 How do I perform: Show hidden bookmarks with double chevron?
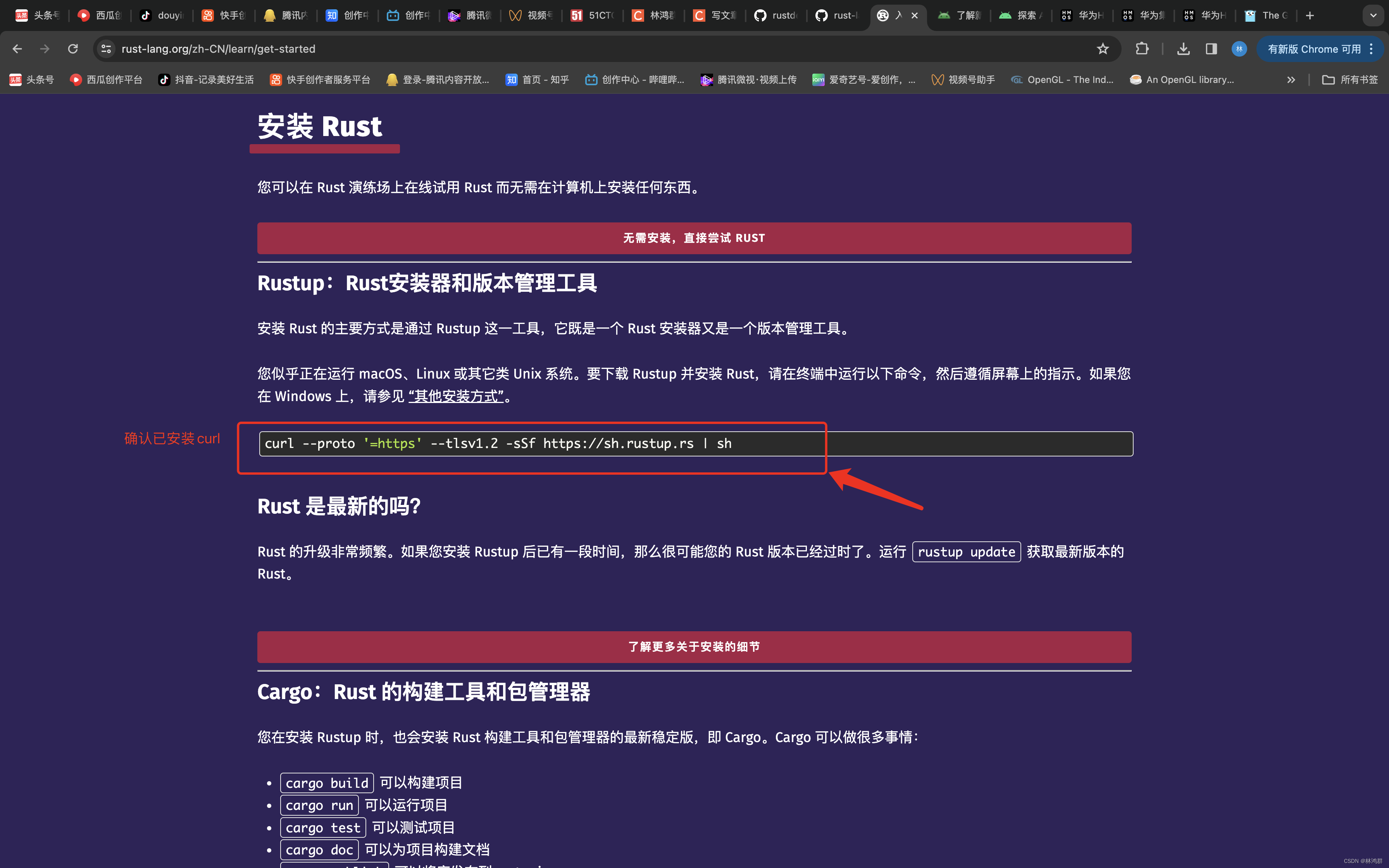click(1291, 80)
